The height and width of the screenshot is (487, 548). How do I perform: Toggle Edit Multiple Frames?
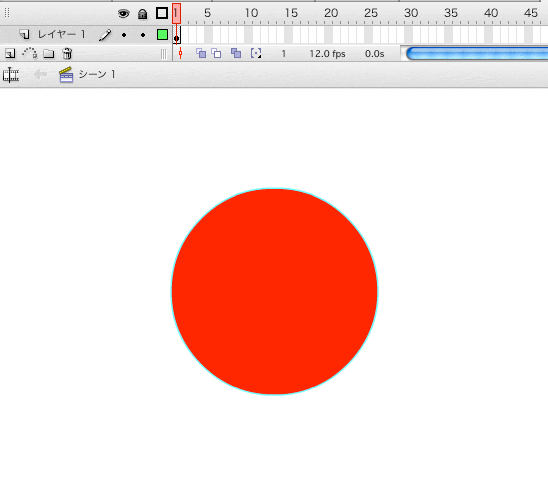236,53
